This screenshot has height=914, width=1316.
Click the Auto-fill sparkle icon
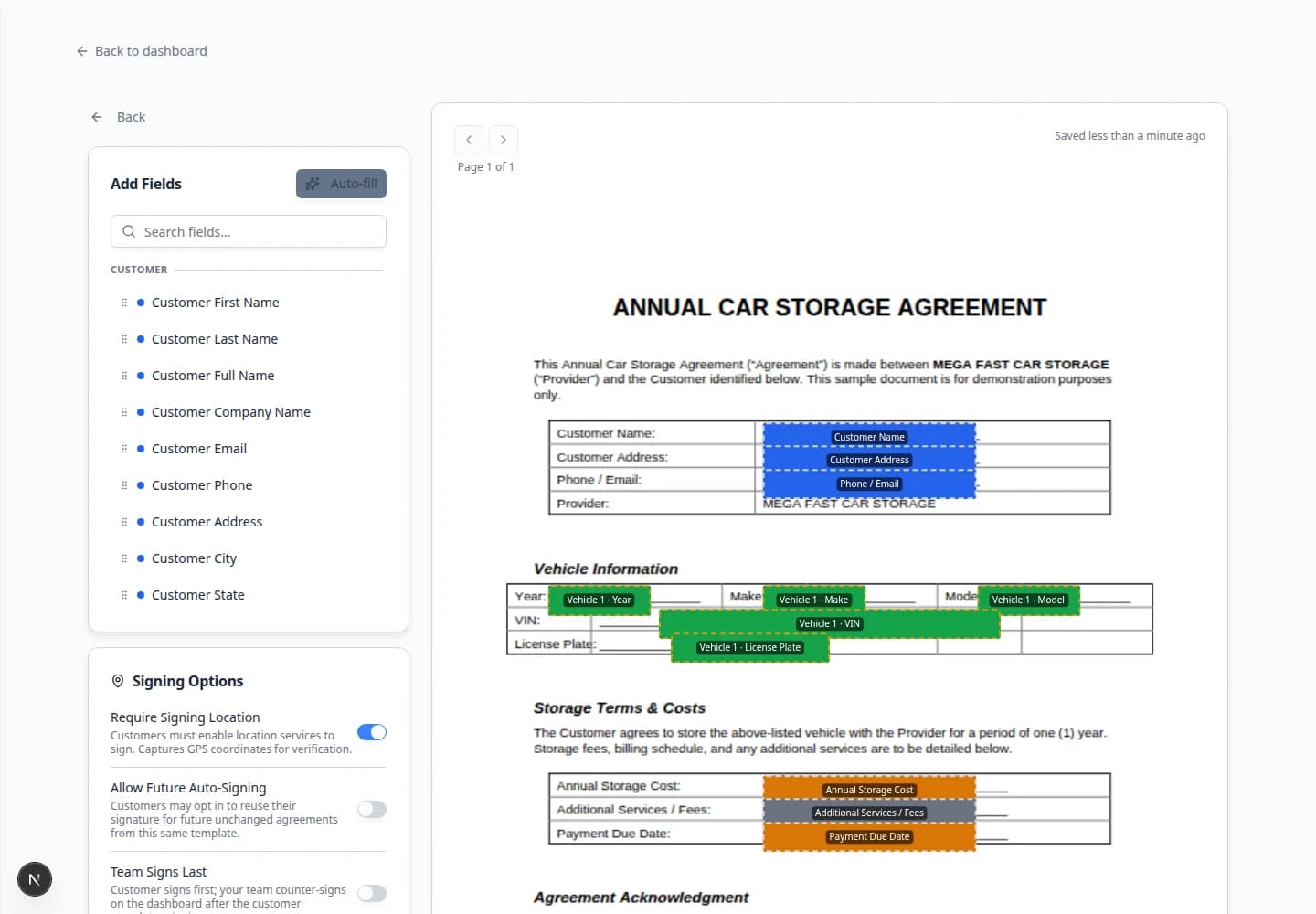pyautogui.click(x=313, y=184)
